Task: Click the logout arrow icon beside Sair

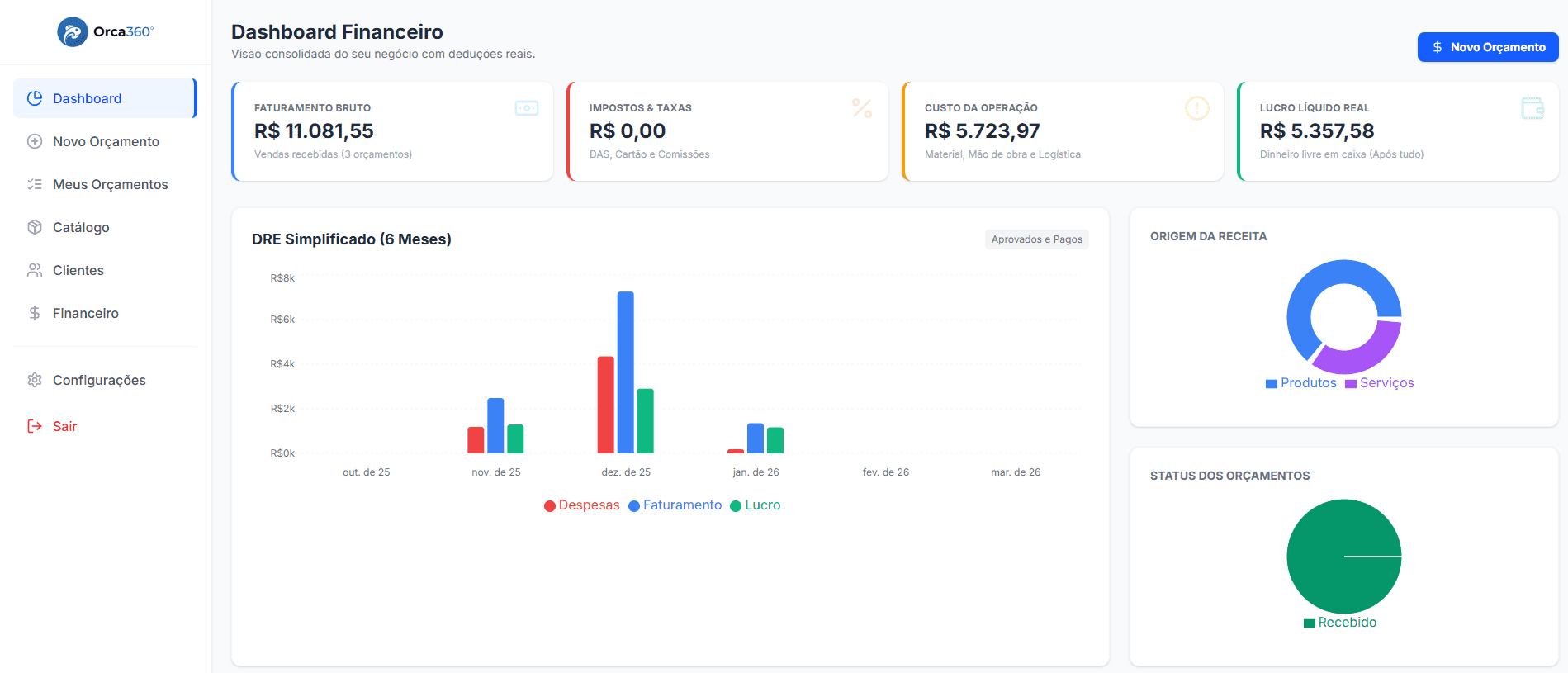Action: (35, 426)
